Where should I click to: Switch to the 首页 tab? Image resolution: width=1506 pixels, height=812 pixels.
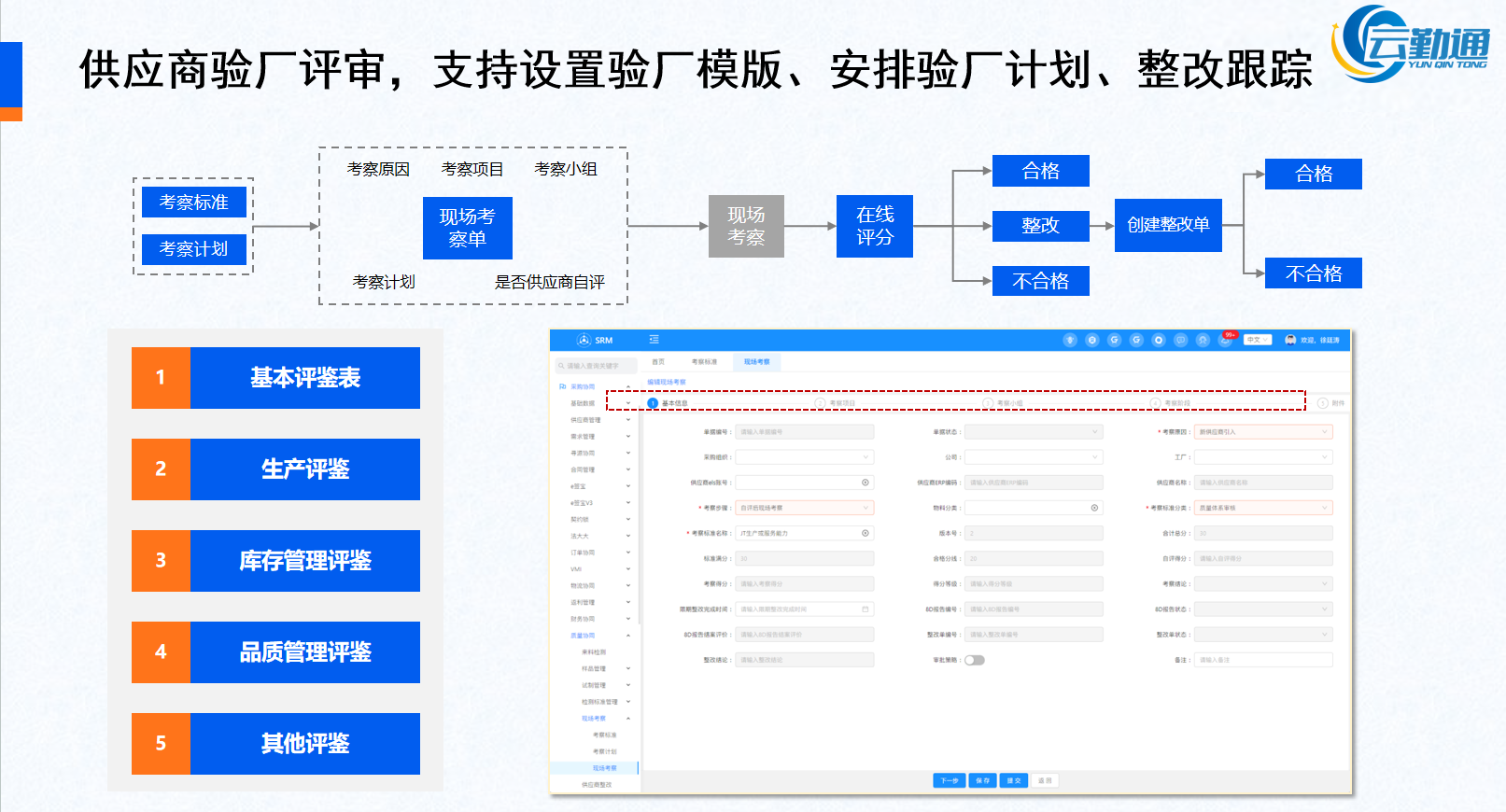tap(658, 361)
